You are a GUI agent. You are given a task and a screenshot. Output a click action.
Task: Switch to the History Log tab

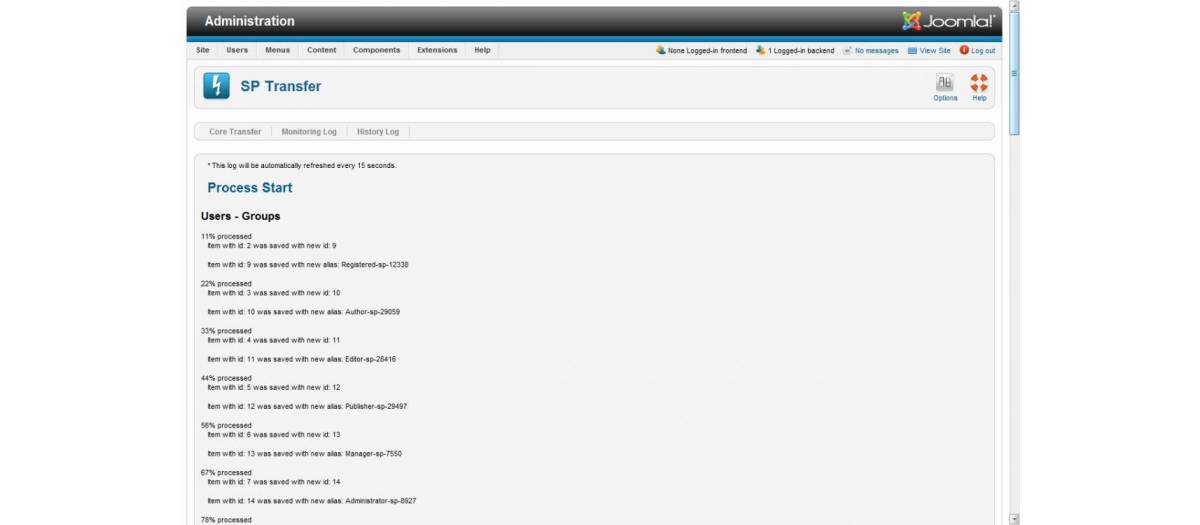click(378, 132)
